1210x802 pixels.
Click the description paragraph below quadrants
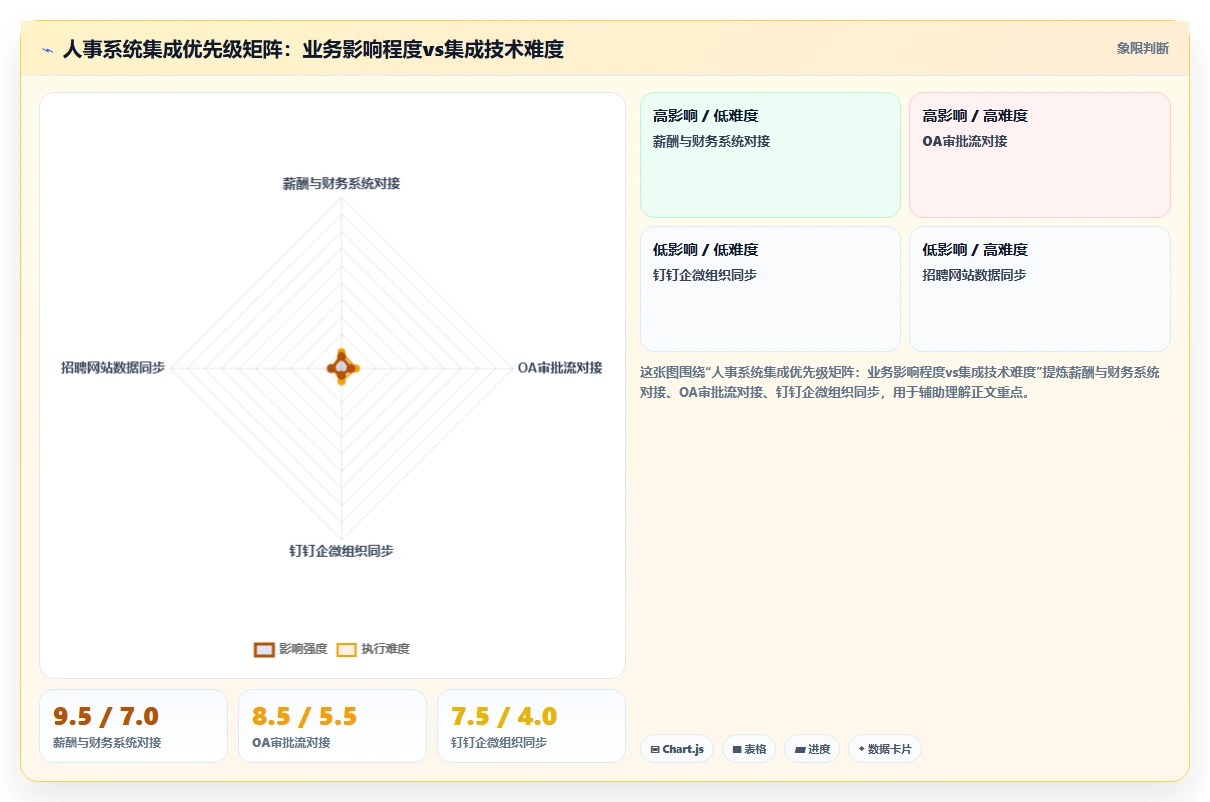pos(900,382)
